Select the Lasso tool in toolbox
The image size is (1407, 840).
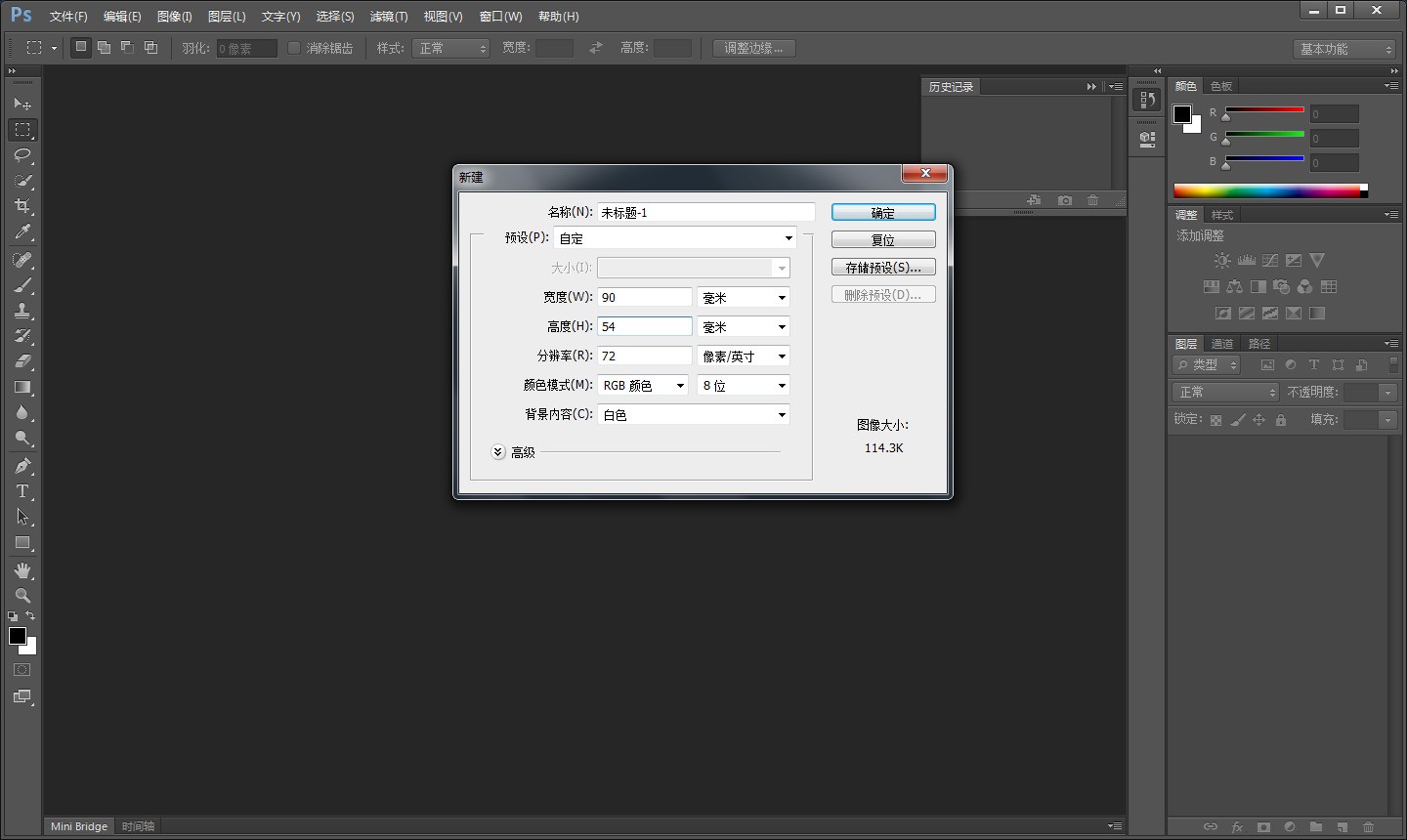coord(22,155)
